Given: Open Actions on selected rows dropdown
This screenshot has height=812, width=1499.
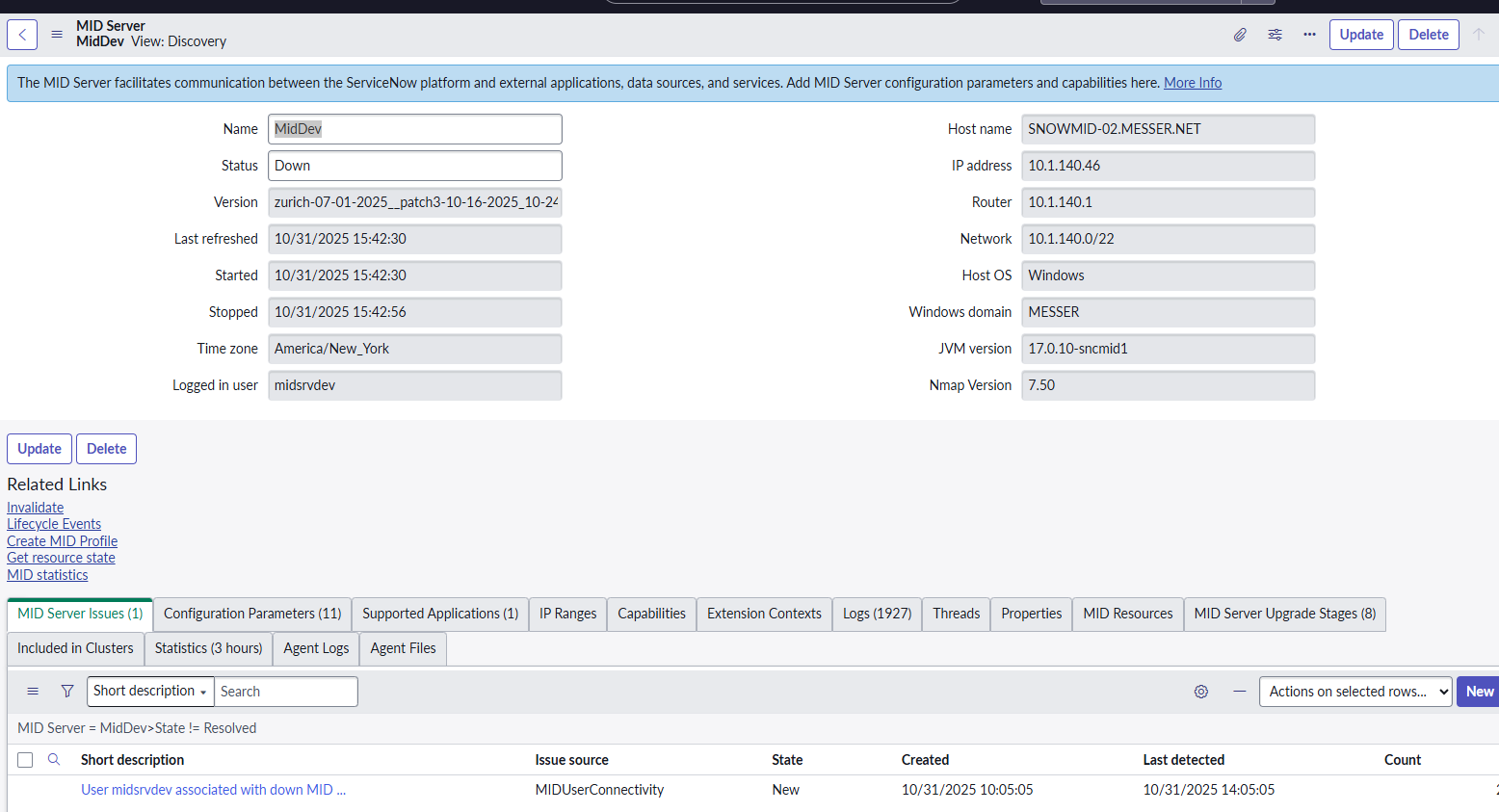Looking at the screenshot, I should [1354, 692].
